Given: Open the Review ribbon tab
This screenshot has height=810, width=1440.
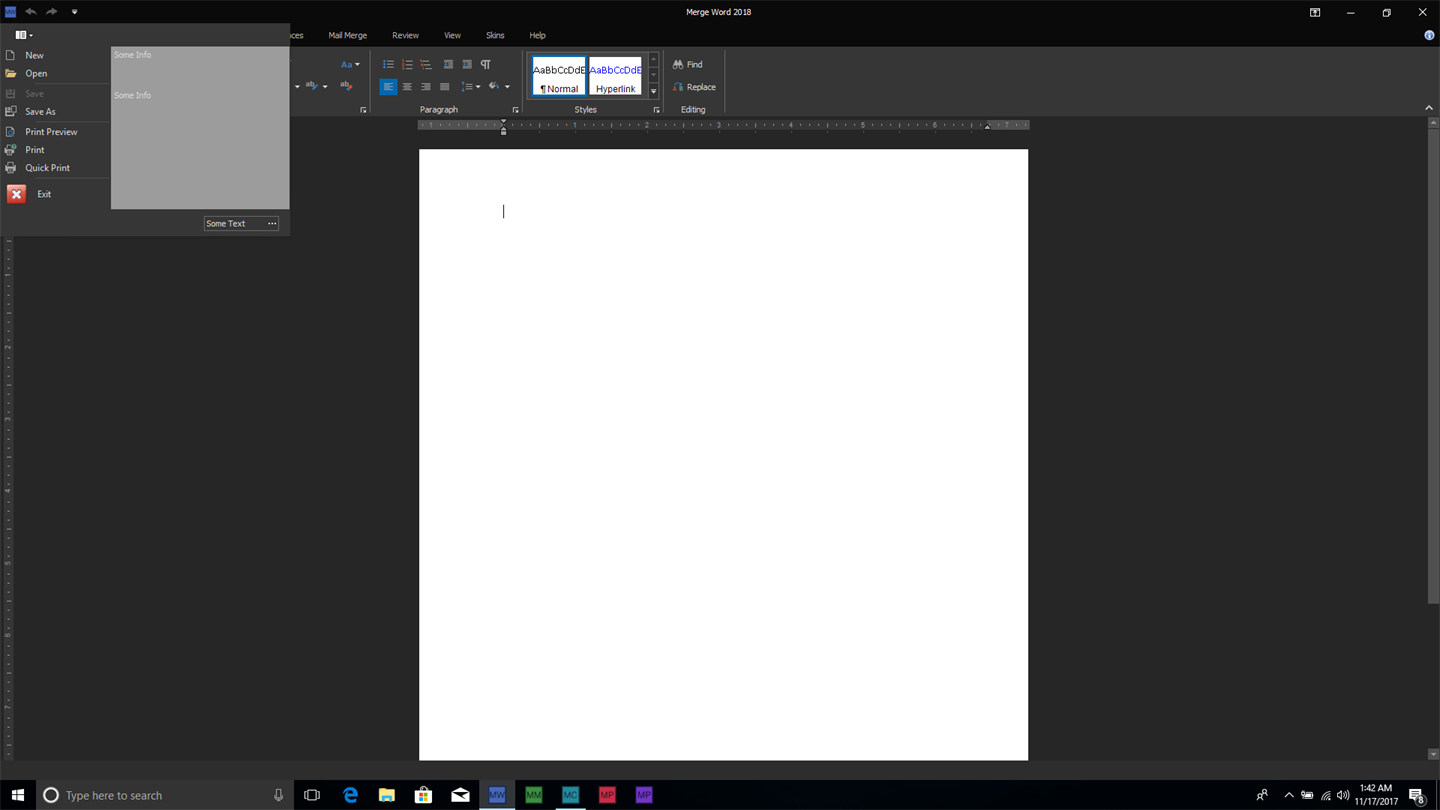Looking at the screenshot, I should pos(405,35).
